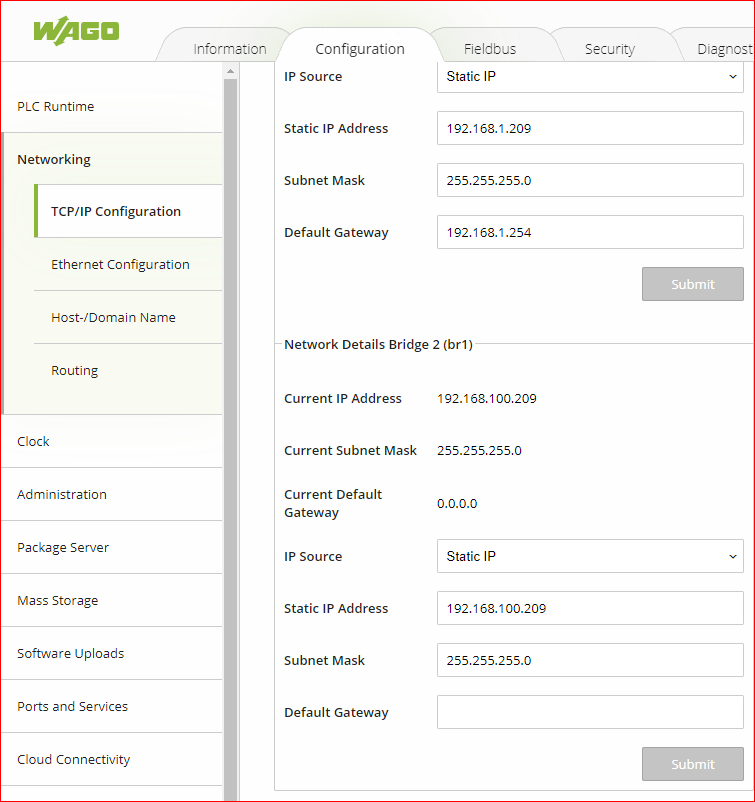The image size is (755, 802).
Task: Click the empty Bridge 2 Default Gateway field
Action: click(x=590, y=712)
